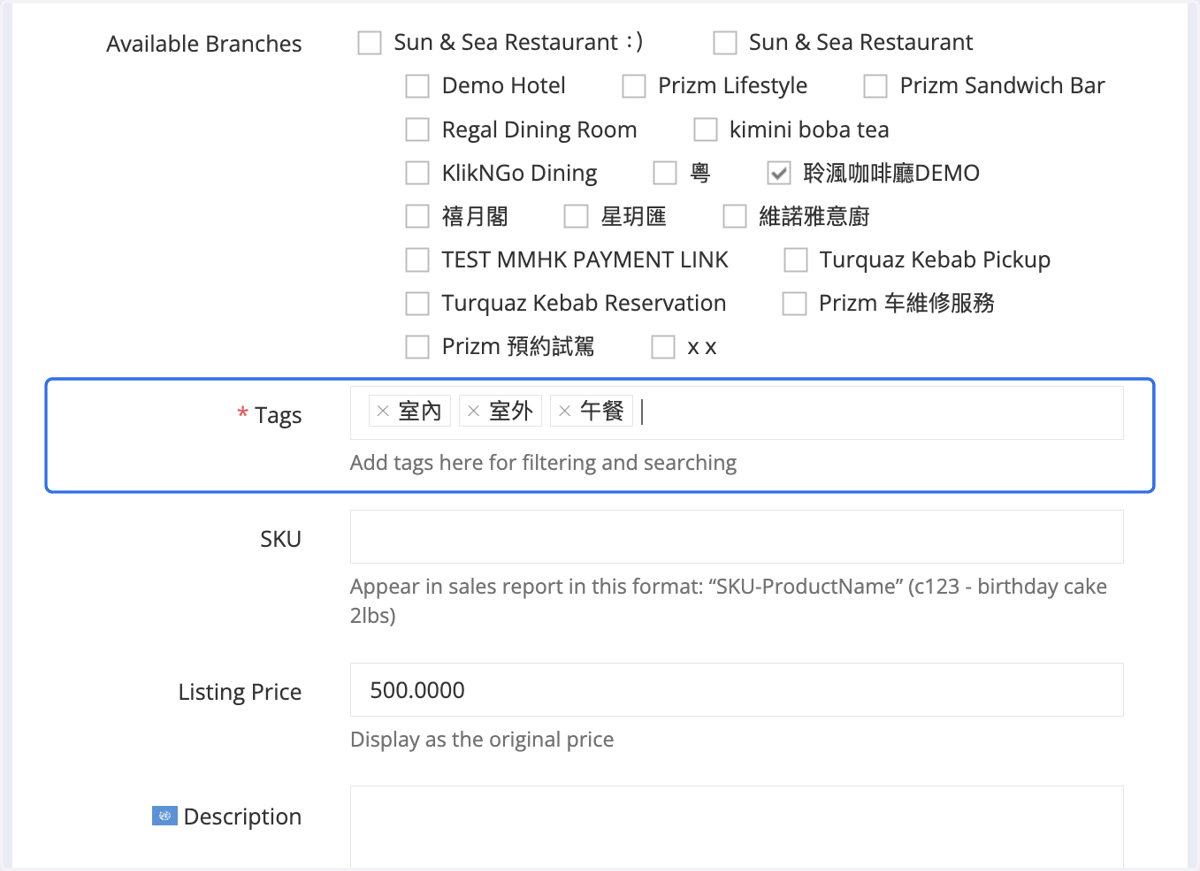This screenshot has height=871, width=1200.
Task: Enable the 維諾雅意廚 branch
Action: tap(735, 216)
